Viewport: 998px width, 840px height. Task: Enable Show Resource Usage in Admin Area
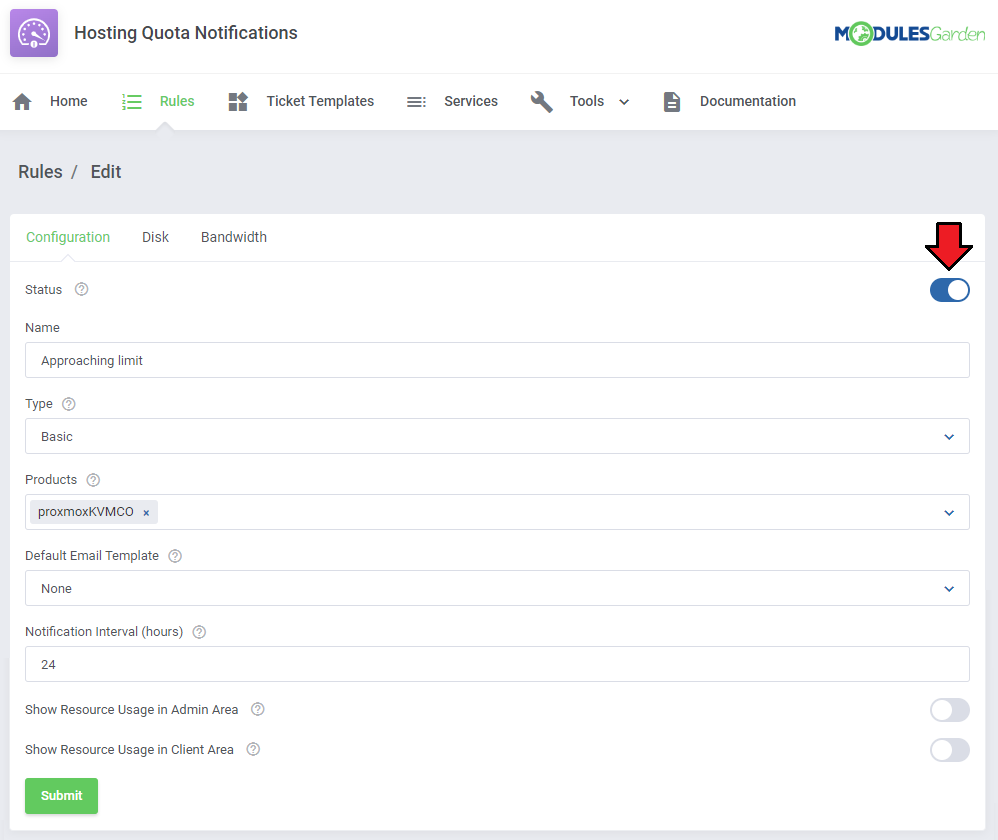[950, 710]
